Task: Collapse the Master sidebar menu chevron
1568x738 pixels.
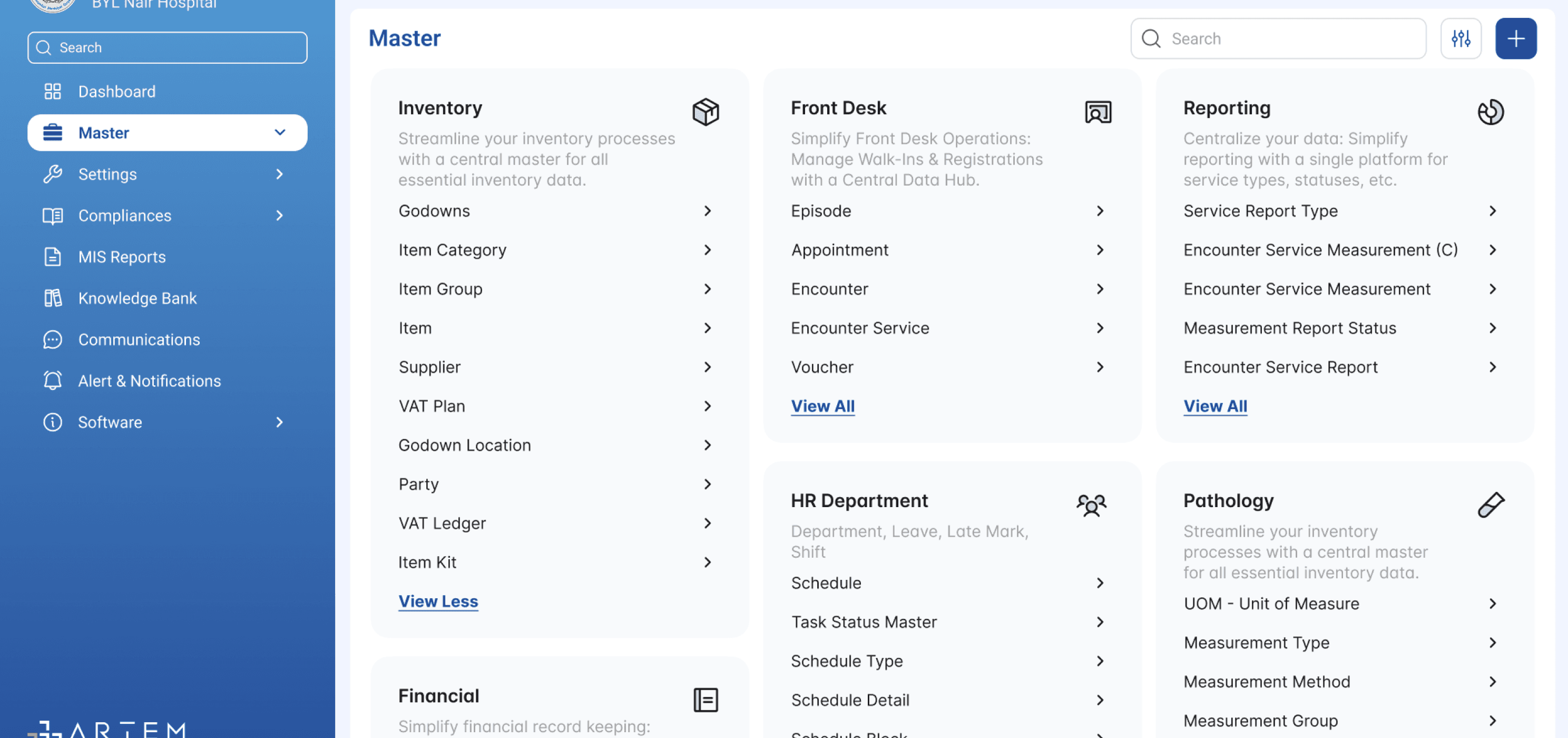Action: (279, 132)
